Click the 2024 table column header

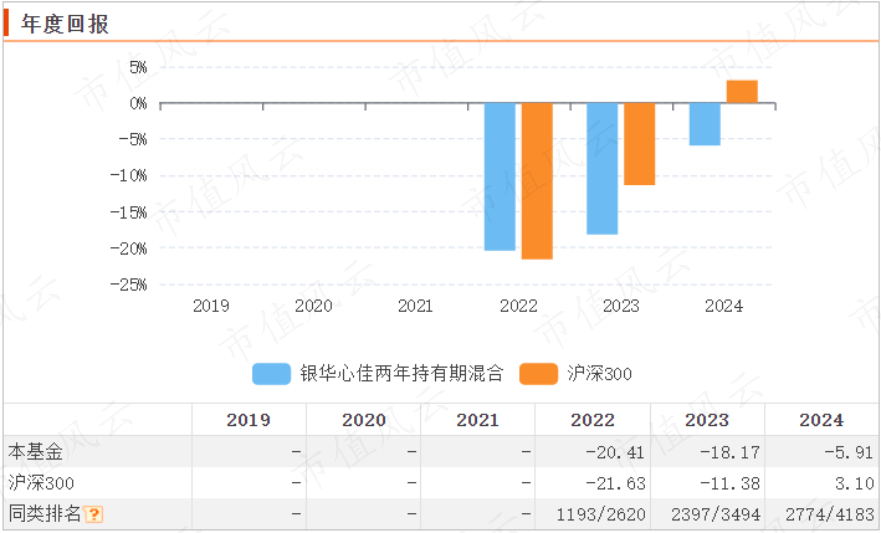(821, 420)
